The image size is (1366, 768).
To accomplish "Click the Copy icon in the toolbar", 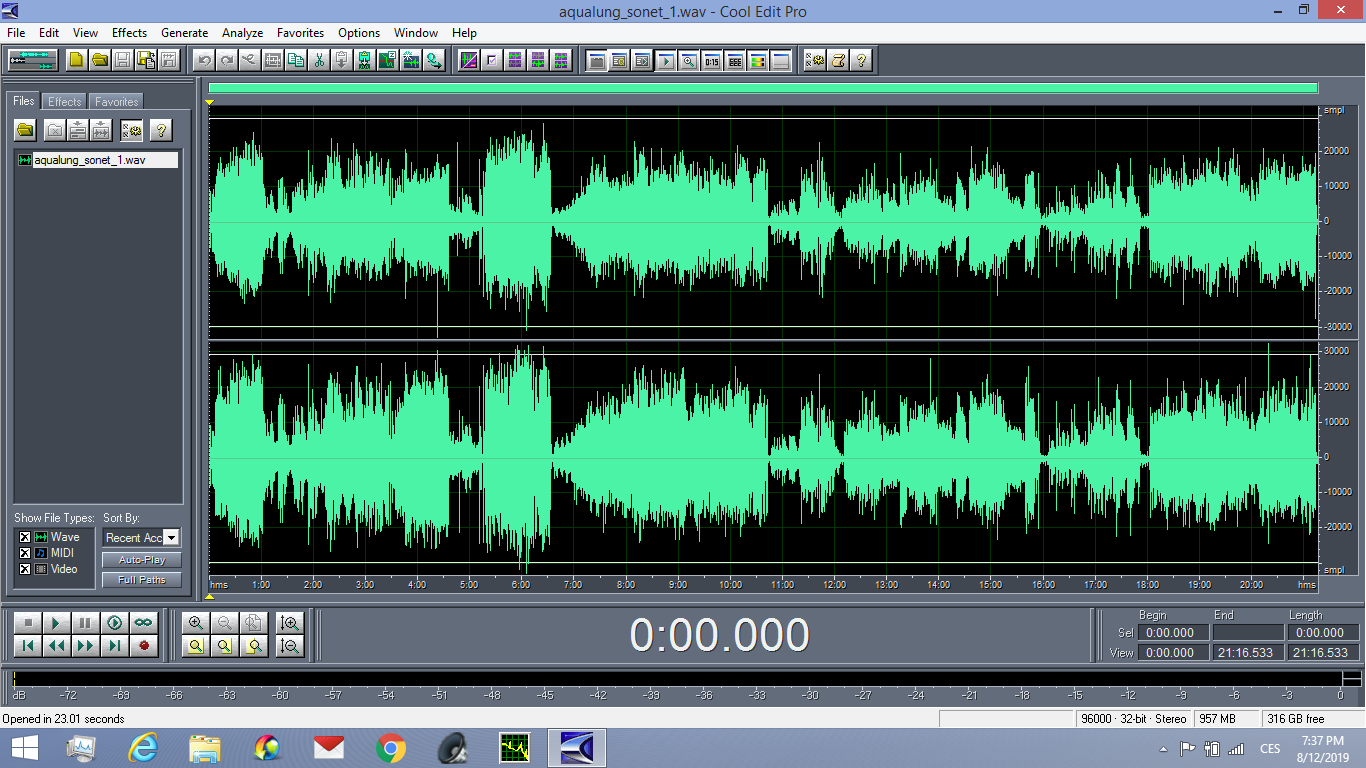I will (x=296, y=60).
